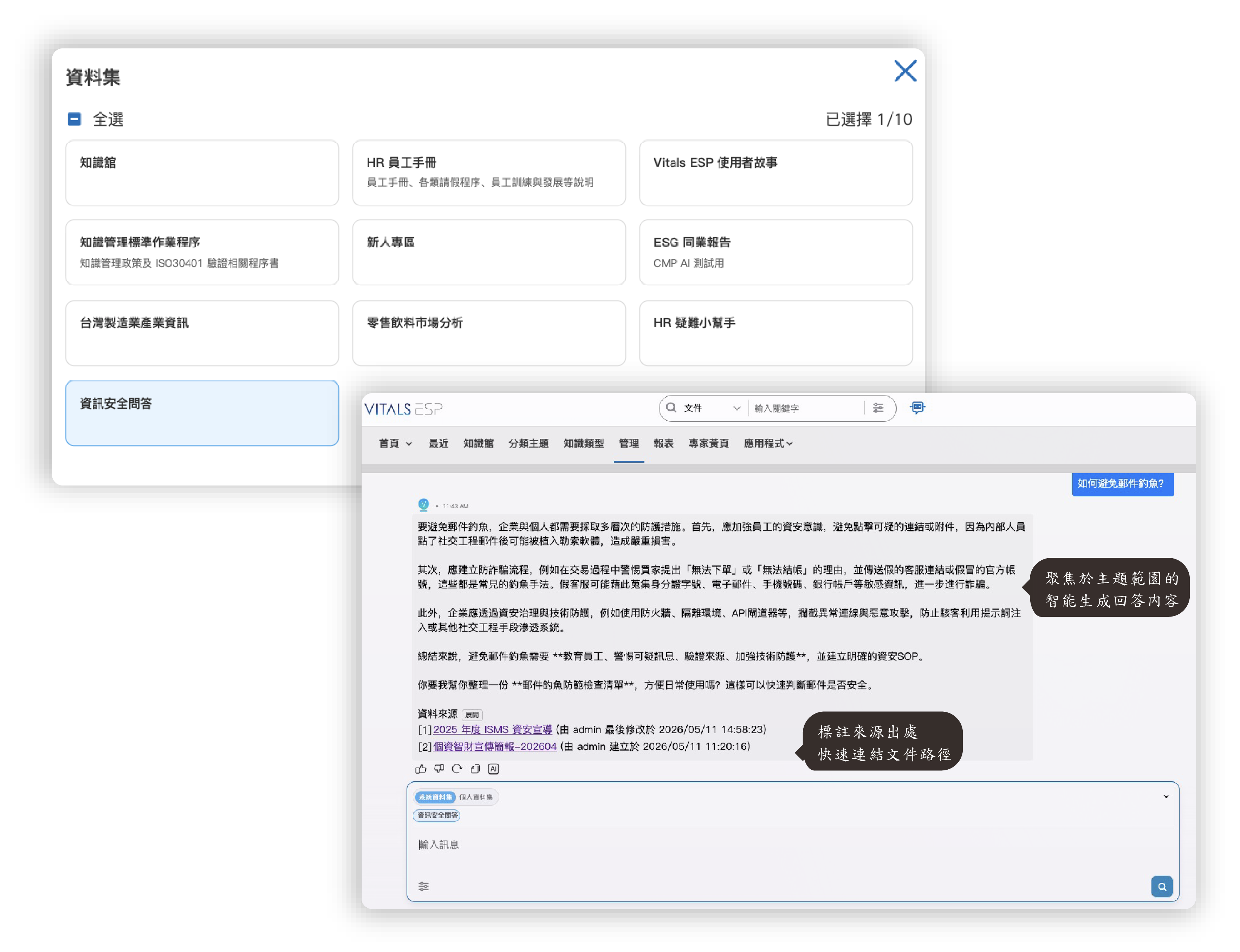Deselect the 資訊安全問答 dataset card
This screenshot has height=952, width=1240.
tap(202, 412)
